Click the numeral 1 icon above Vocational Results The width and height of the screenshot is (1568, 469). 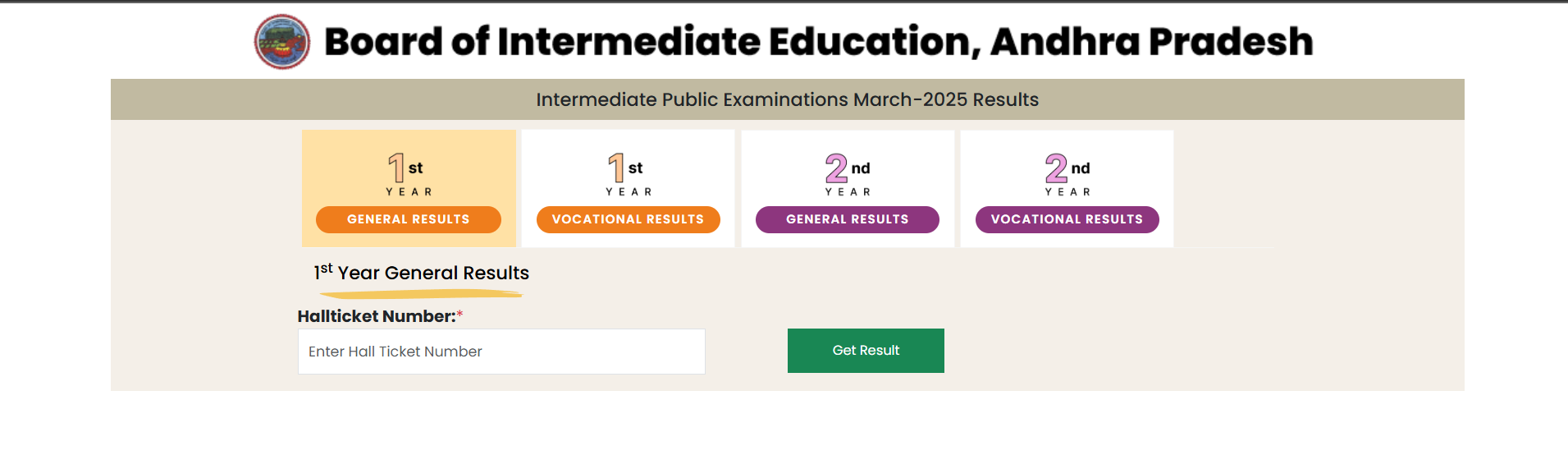pos(616,168)
